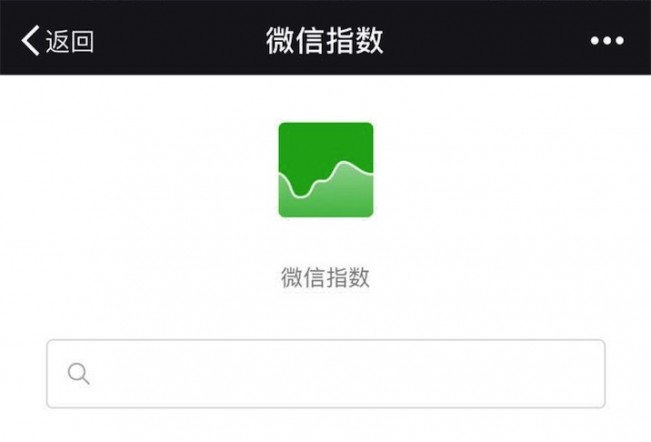Click the magnifying glass search icon
Screen dimensions: 651x442
[78, 374]
